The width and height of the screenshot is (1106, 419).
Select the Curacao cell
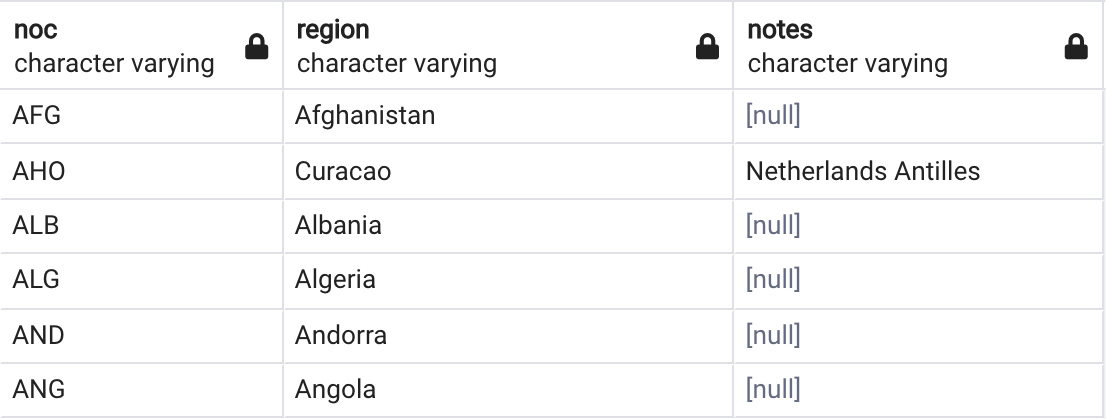coord(509,171)
